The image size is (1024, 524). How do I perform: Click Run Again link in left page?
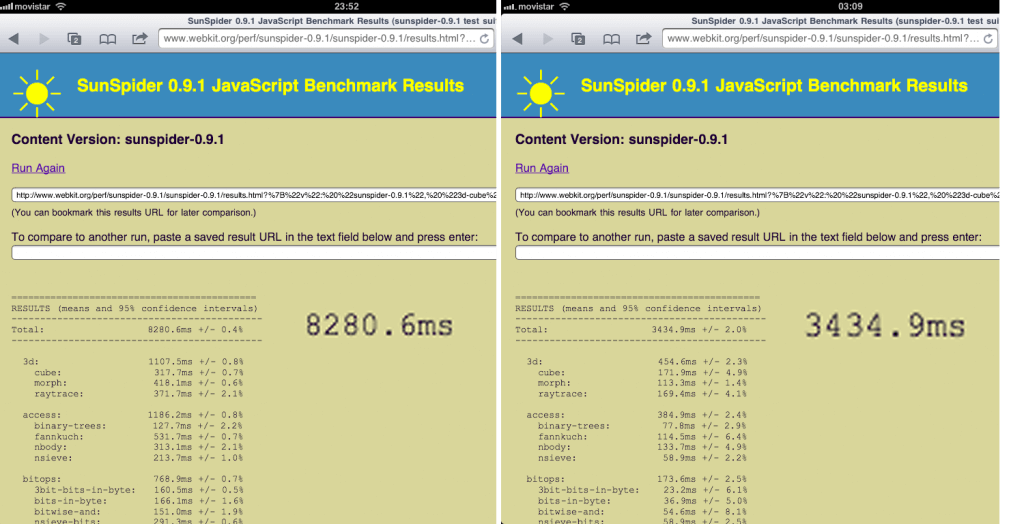[x=38, y=168]
